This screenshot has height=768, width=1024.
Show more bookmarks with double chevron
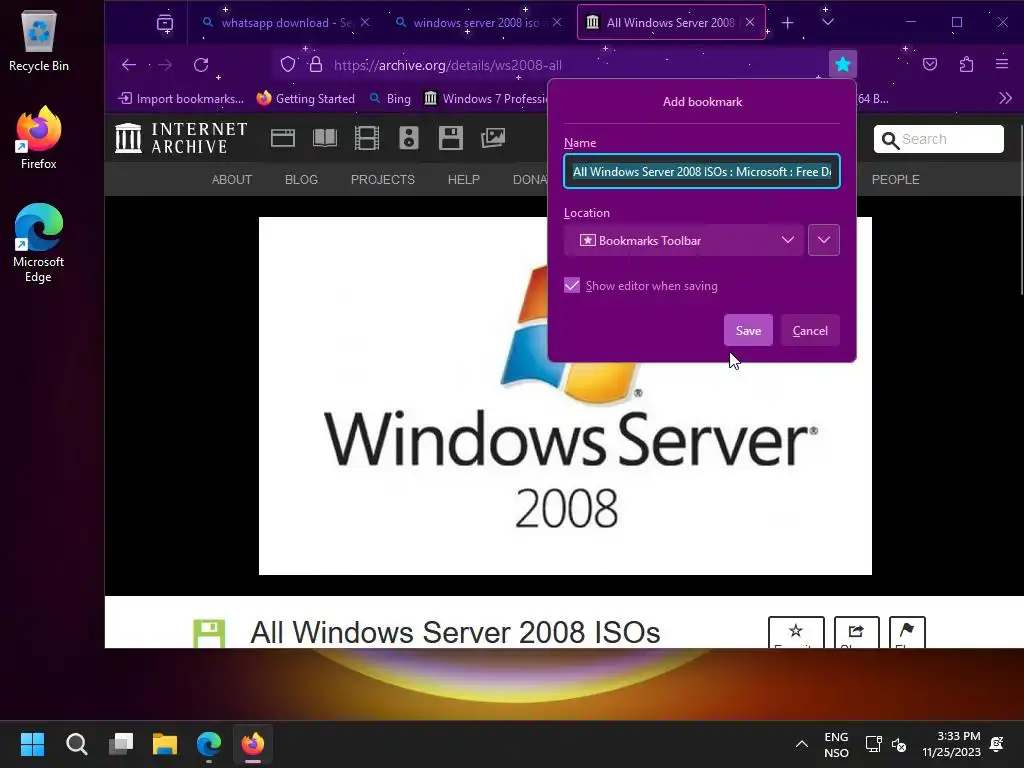1005,99
